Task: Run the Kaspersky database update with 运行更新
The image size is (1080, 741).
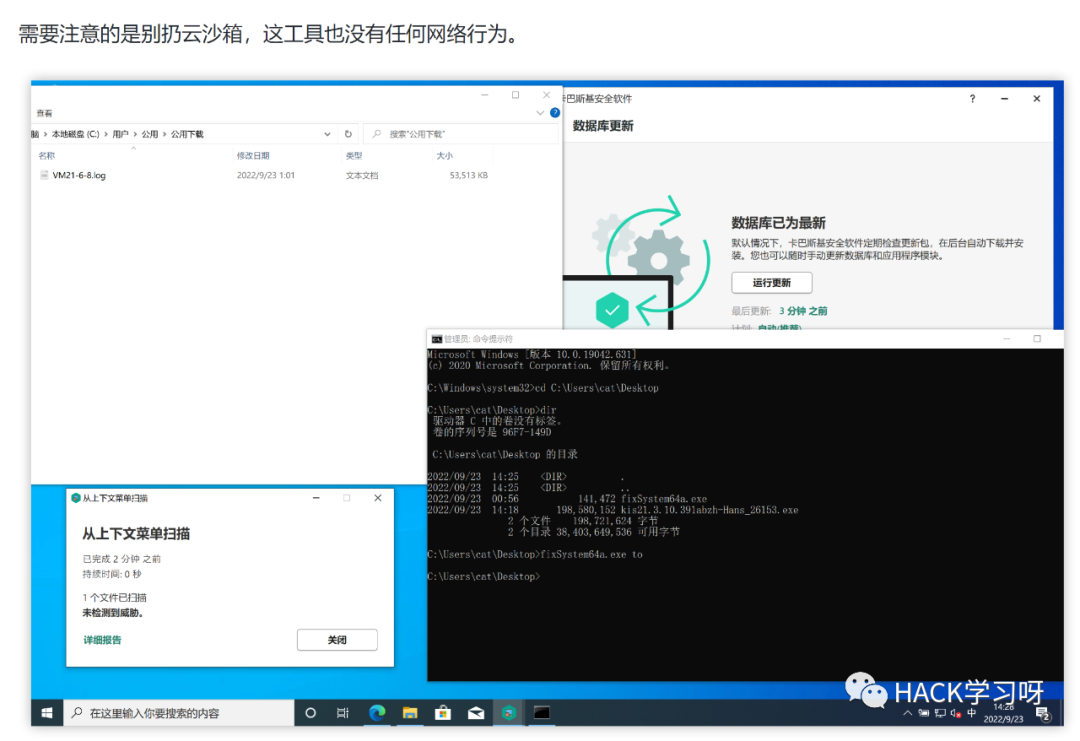Action: point(771,282)
